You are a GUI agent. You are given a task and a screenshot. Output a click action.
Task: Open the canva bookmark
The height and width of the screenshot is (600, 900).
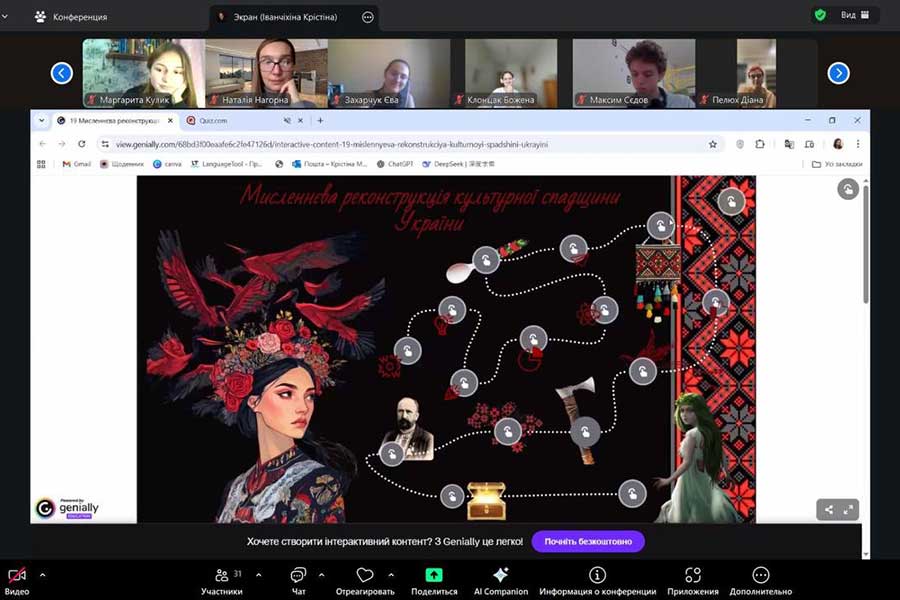tap(167, 164)
